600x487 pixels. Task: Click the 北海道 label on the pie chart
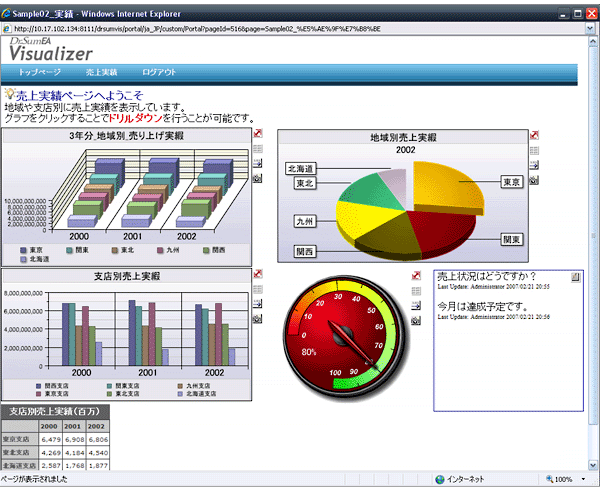click(x=300, y=168)
